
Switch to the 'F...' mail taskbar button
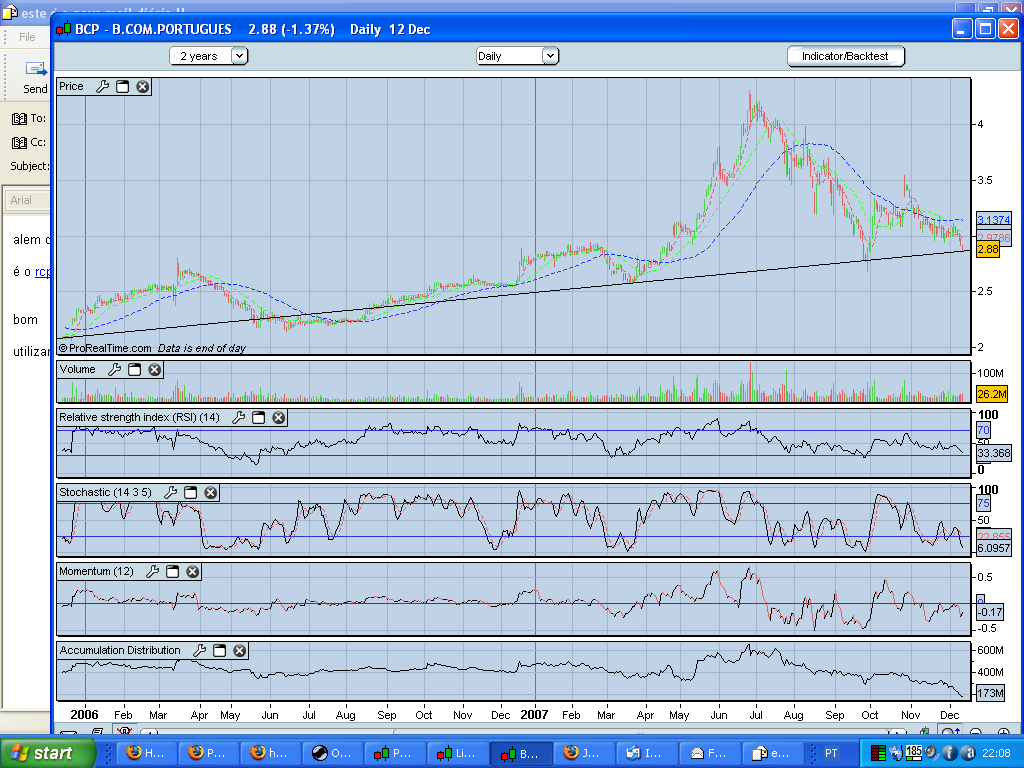(x=708, y=753)
